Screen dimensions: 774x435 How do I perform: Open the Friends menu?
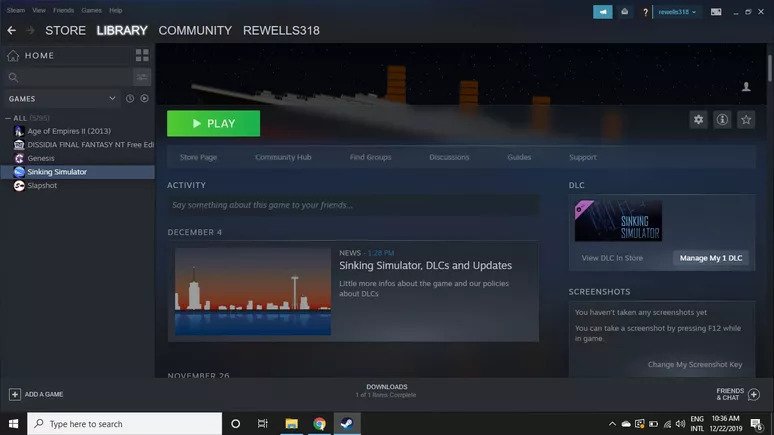click(63, 10)
